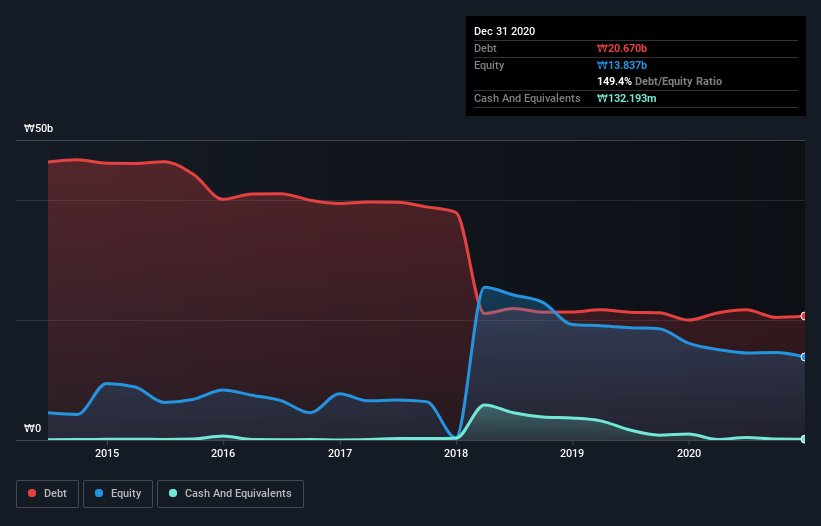
Task: Select the red Debt endpoint marker
Action: point(804,316)
